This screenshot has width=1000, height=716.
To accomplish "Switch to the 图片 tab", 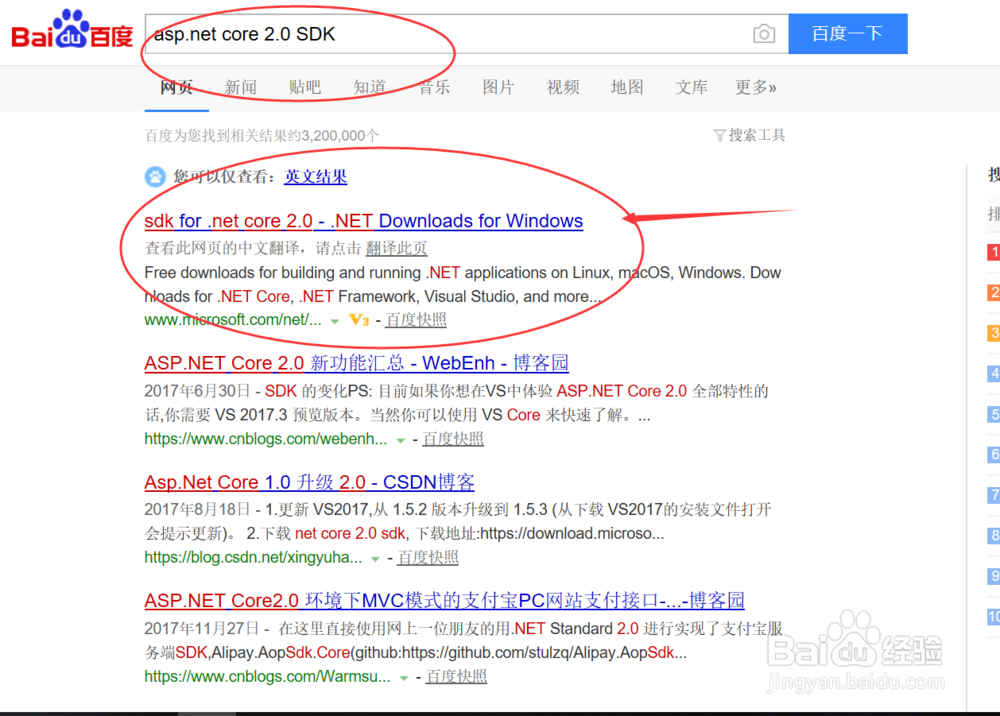I will (499, 87).
